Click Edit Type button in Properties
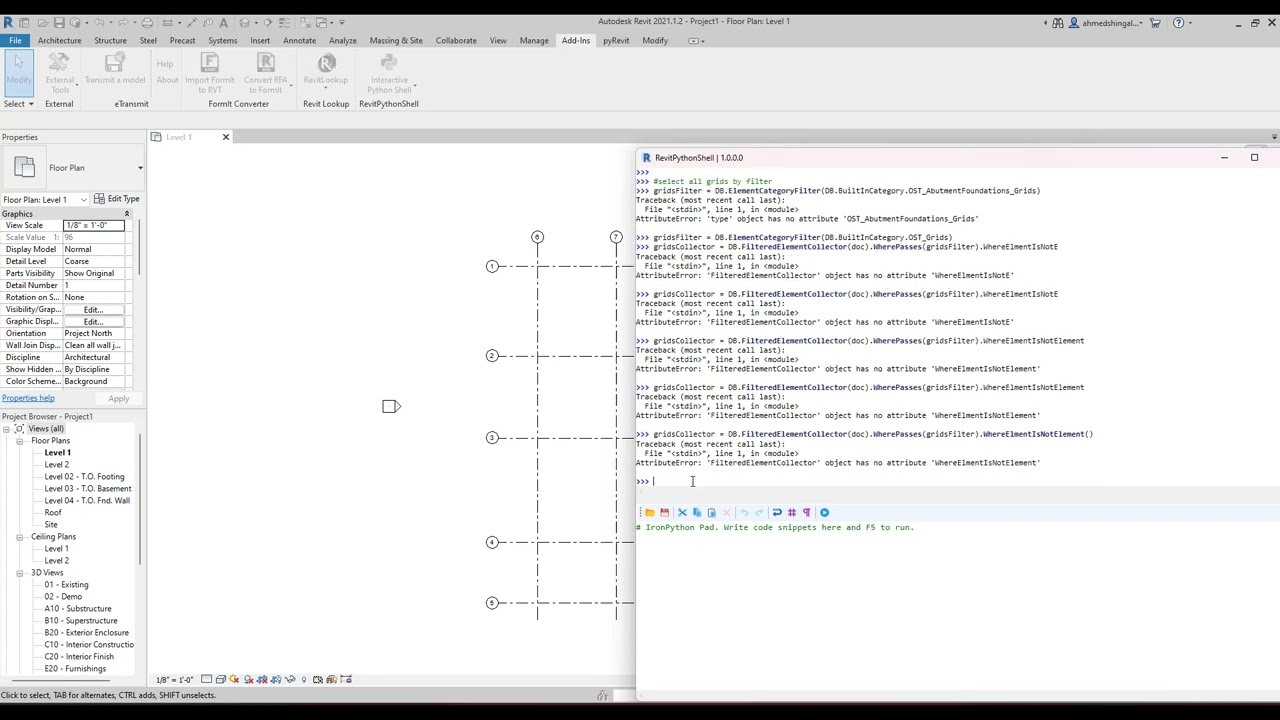Screen dimensions: 1280x720 coord(116,199)
